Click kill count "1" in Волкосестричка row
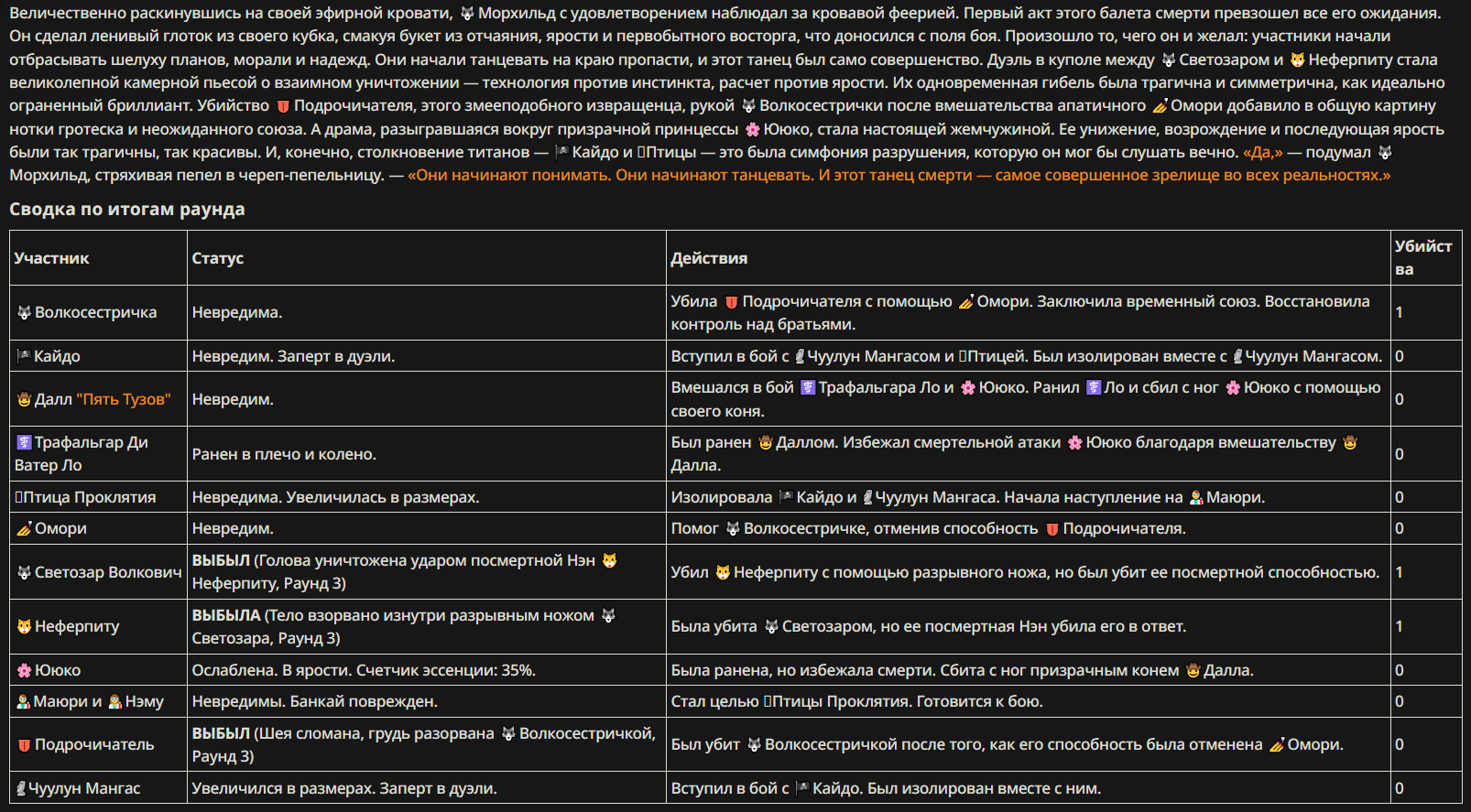1471x812 pixels. tap(1400, 313)
